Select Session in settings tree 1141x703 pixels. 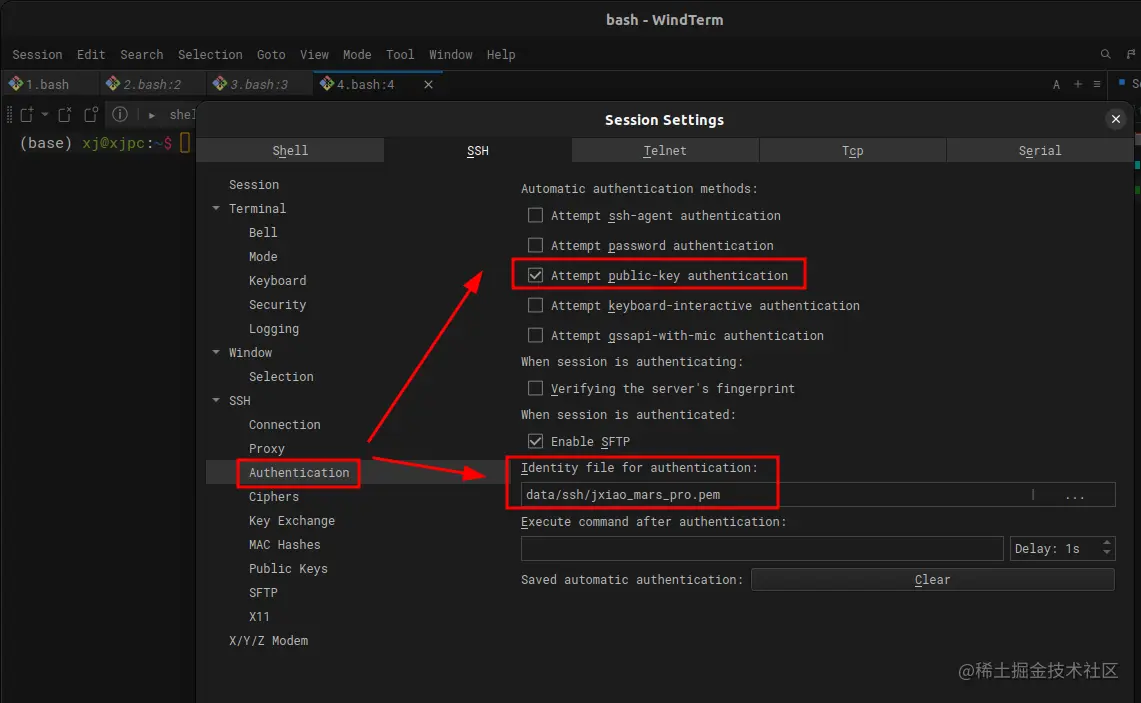click(x=254, y=185)
